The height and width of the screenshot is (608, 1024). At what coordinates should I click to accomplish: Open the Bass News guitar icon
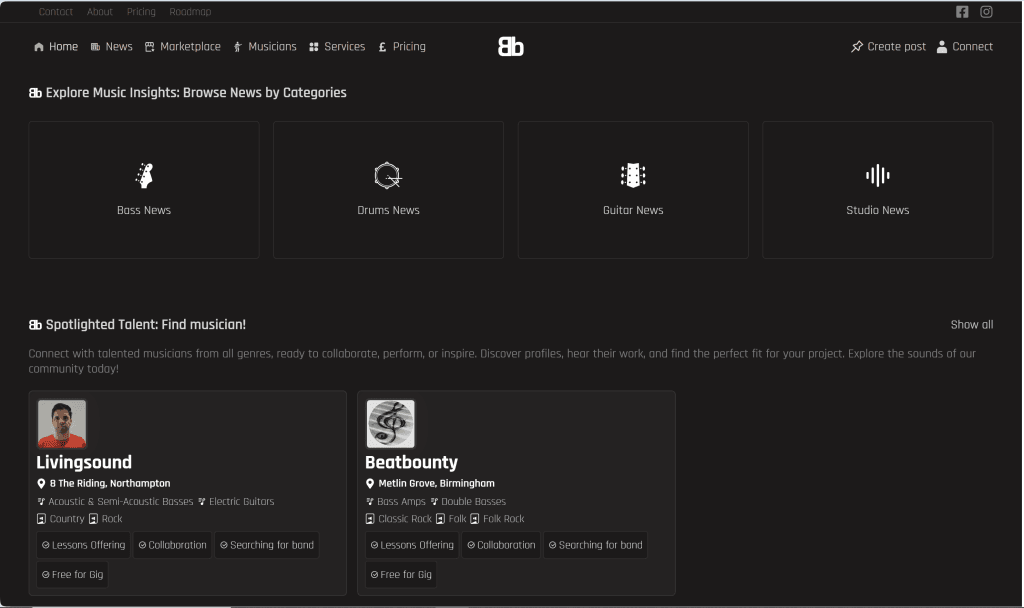pos(144,176)
